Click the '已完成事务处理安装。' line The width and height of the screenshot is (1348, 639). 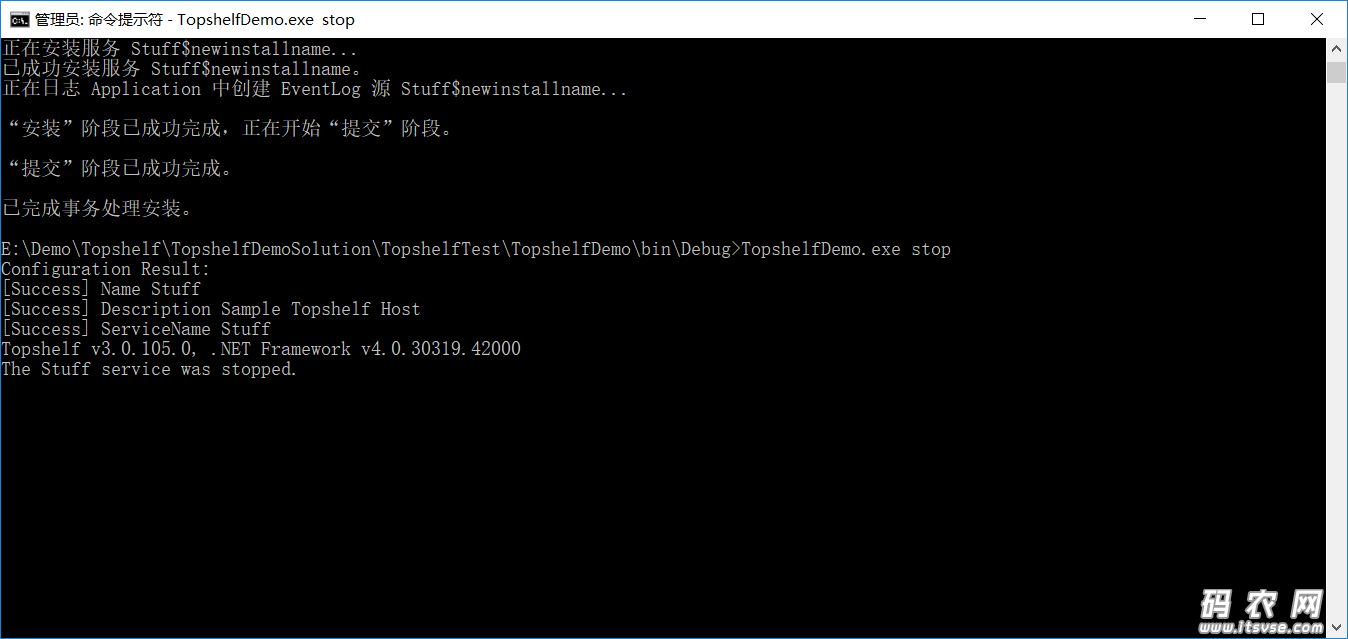pyautogui.click(x=97, y=209)
